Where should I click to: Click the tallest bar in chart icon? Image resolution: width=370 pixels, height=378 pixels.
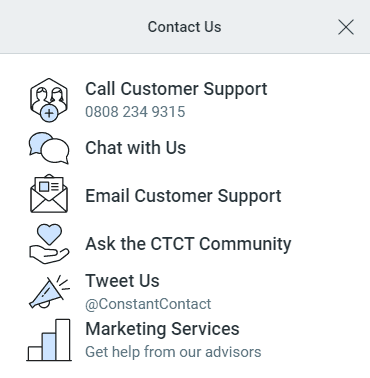(x=63, y=340)
